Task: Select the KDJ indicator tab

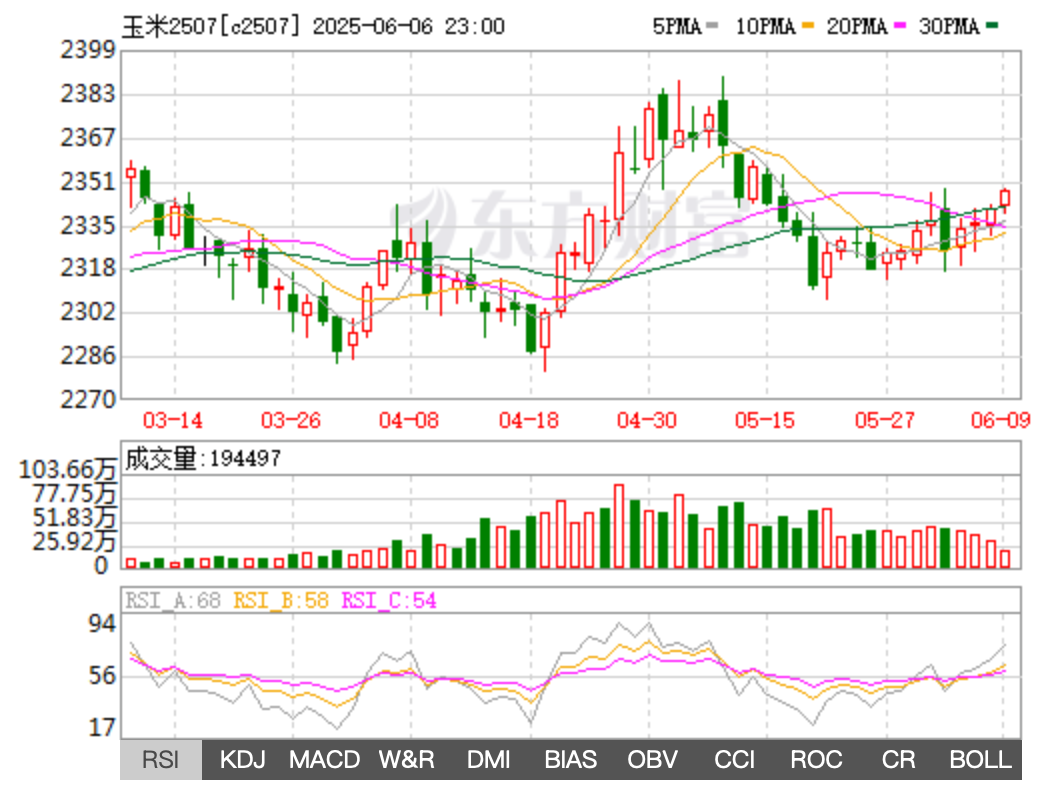Action: (243, 760)
